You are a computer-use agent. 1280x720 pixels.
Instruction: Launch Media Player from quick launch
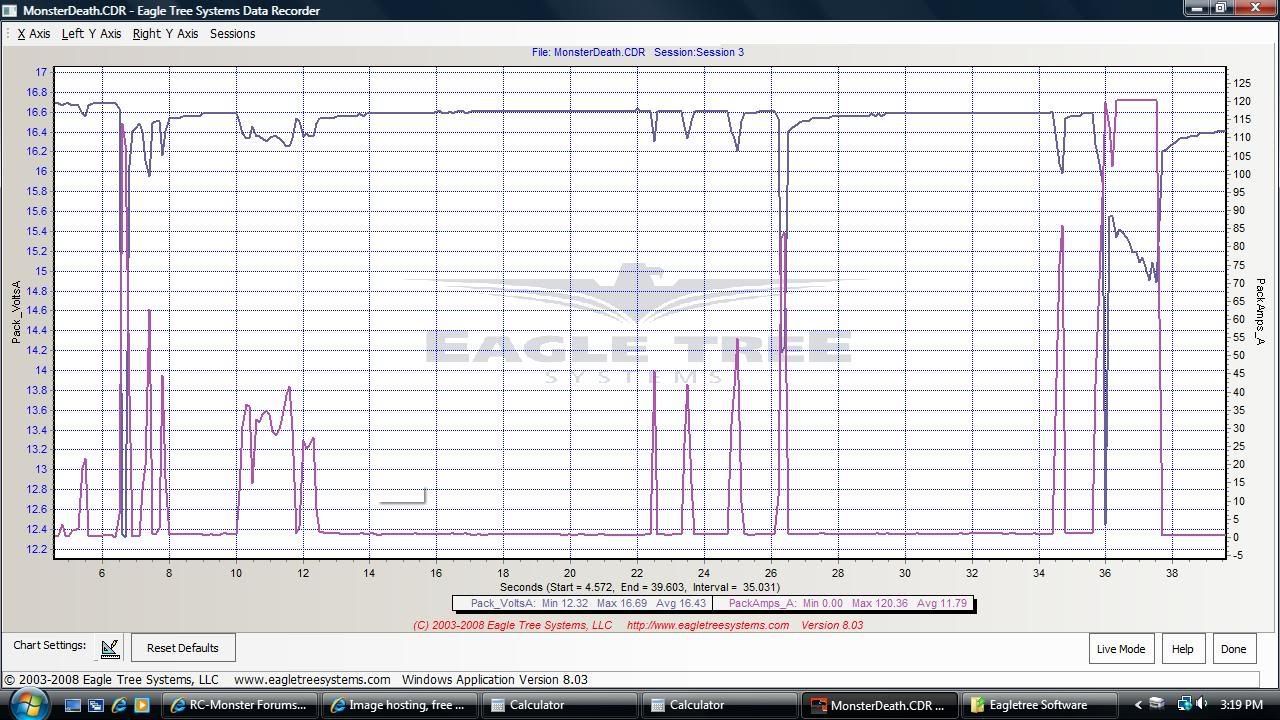[142, 705]
